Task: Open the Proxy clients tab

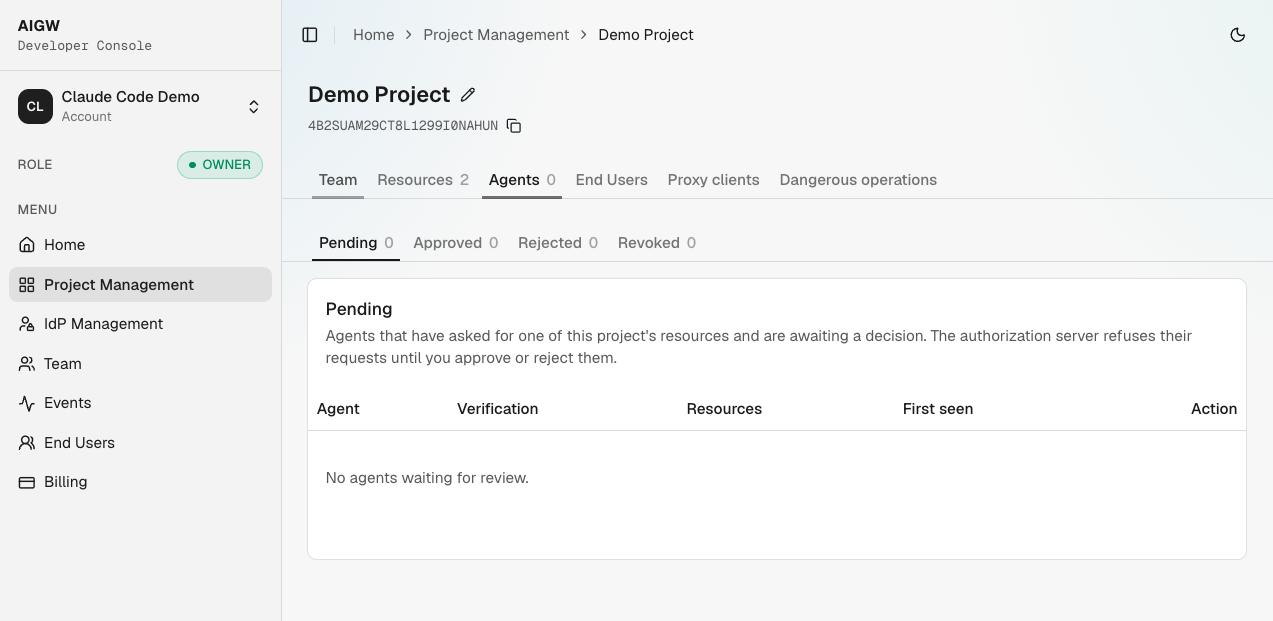Action: tap(713, 180)
